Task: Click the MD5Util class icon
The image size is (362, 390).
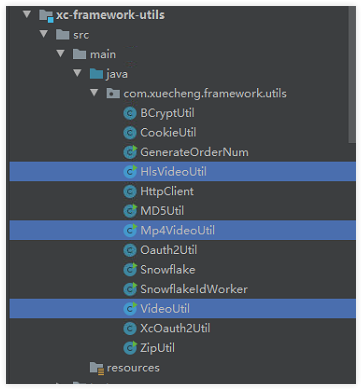Action: click(130, 211)
